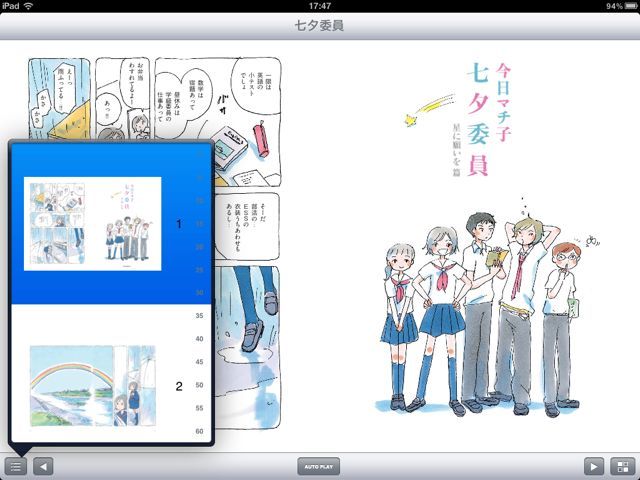
Task: Tap the manga panel with pink pencil case
Action: (x=218, y=122)
